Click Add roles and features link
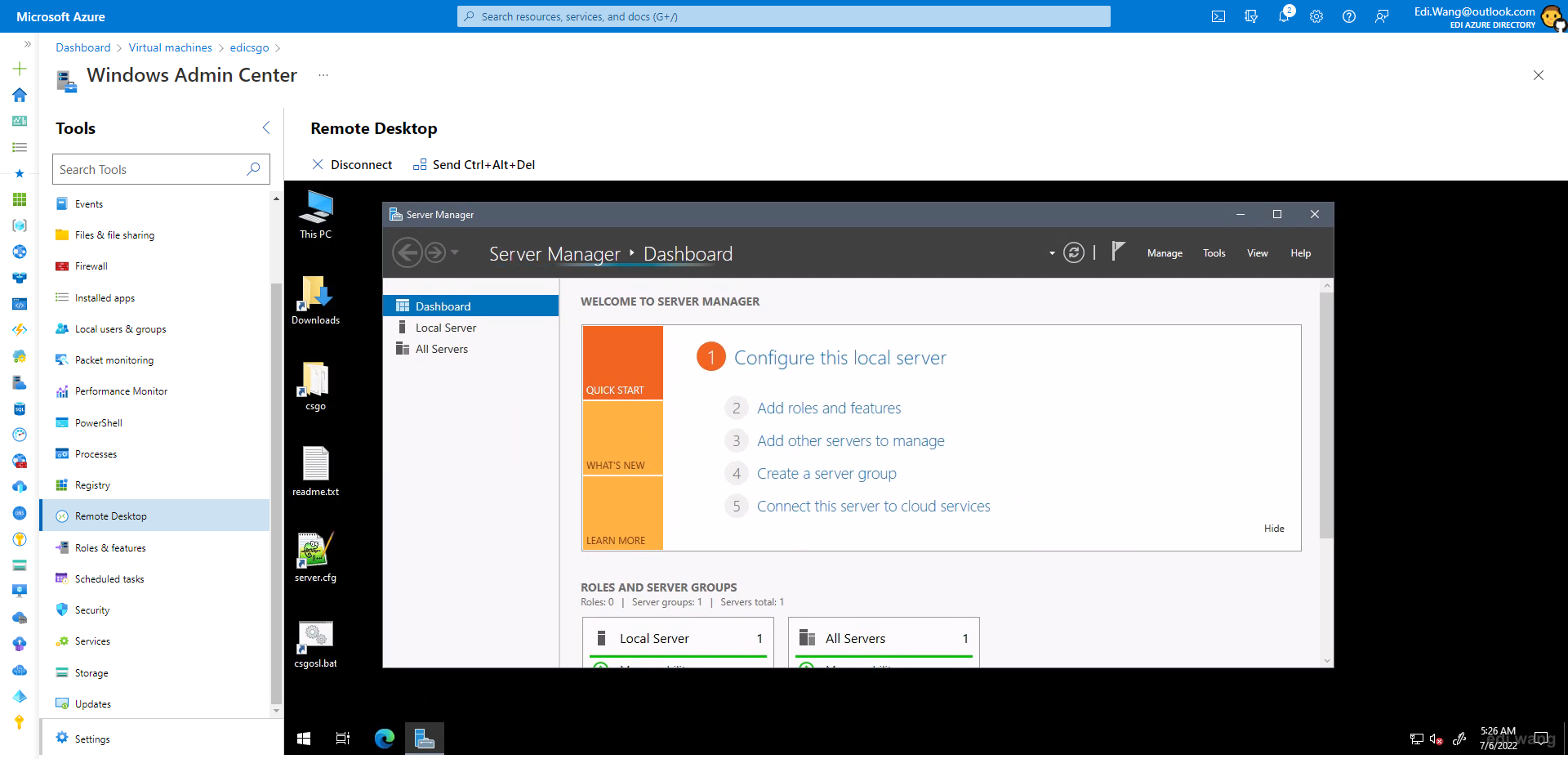Screen dimensions: 1568x759 829,408
